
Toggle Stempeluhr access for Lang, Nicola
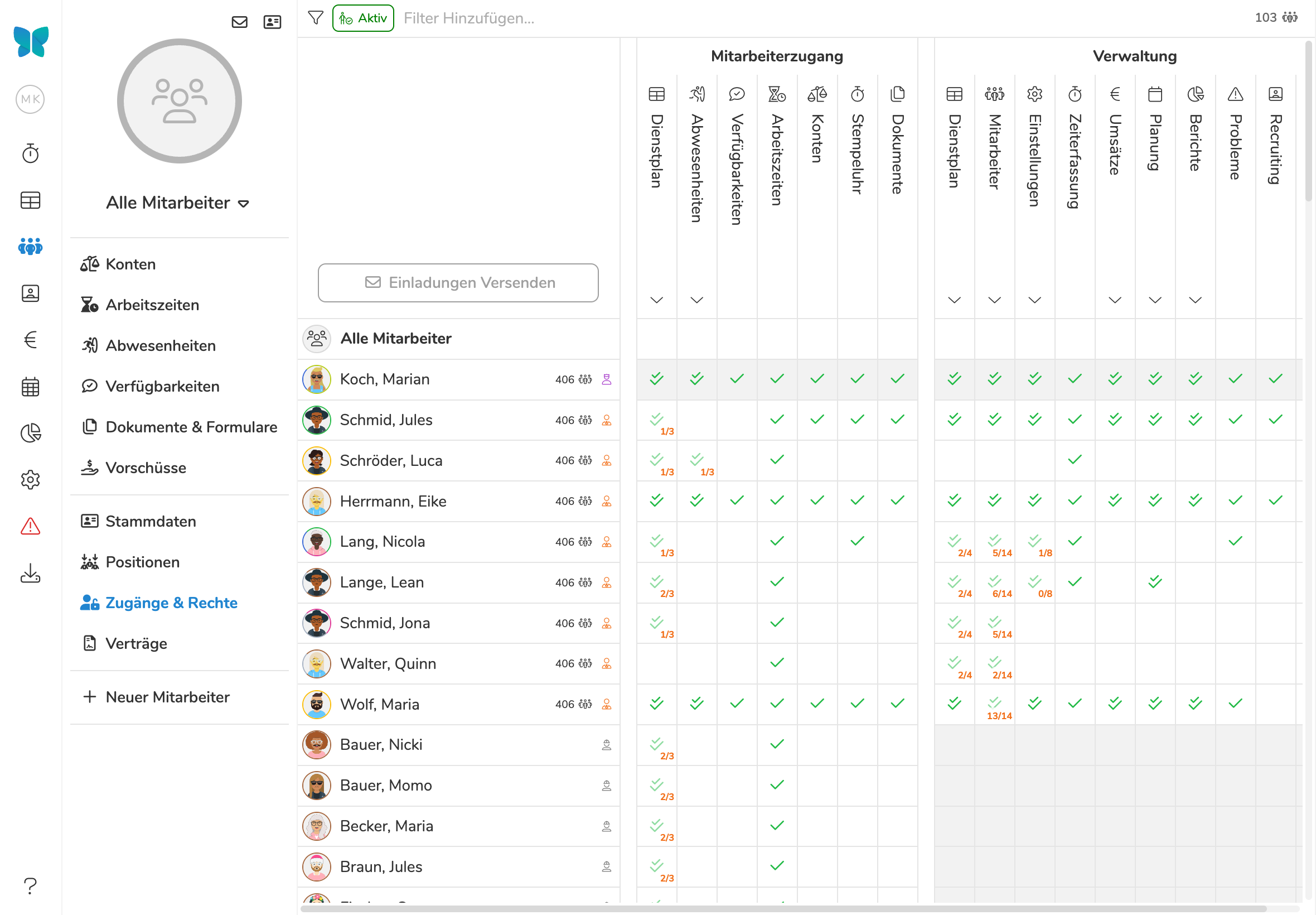(857, 541)
